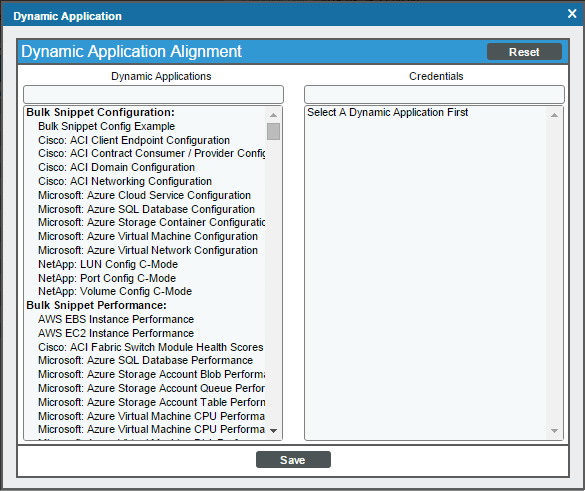Focus the Dynamic Applications search field
Viewport: 585px width, 491px height.
click(153, 94)
